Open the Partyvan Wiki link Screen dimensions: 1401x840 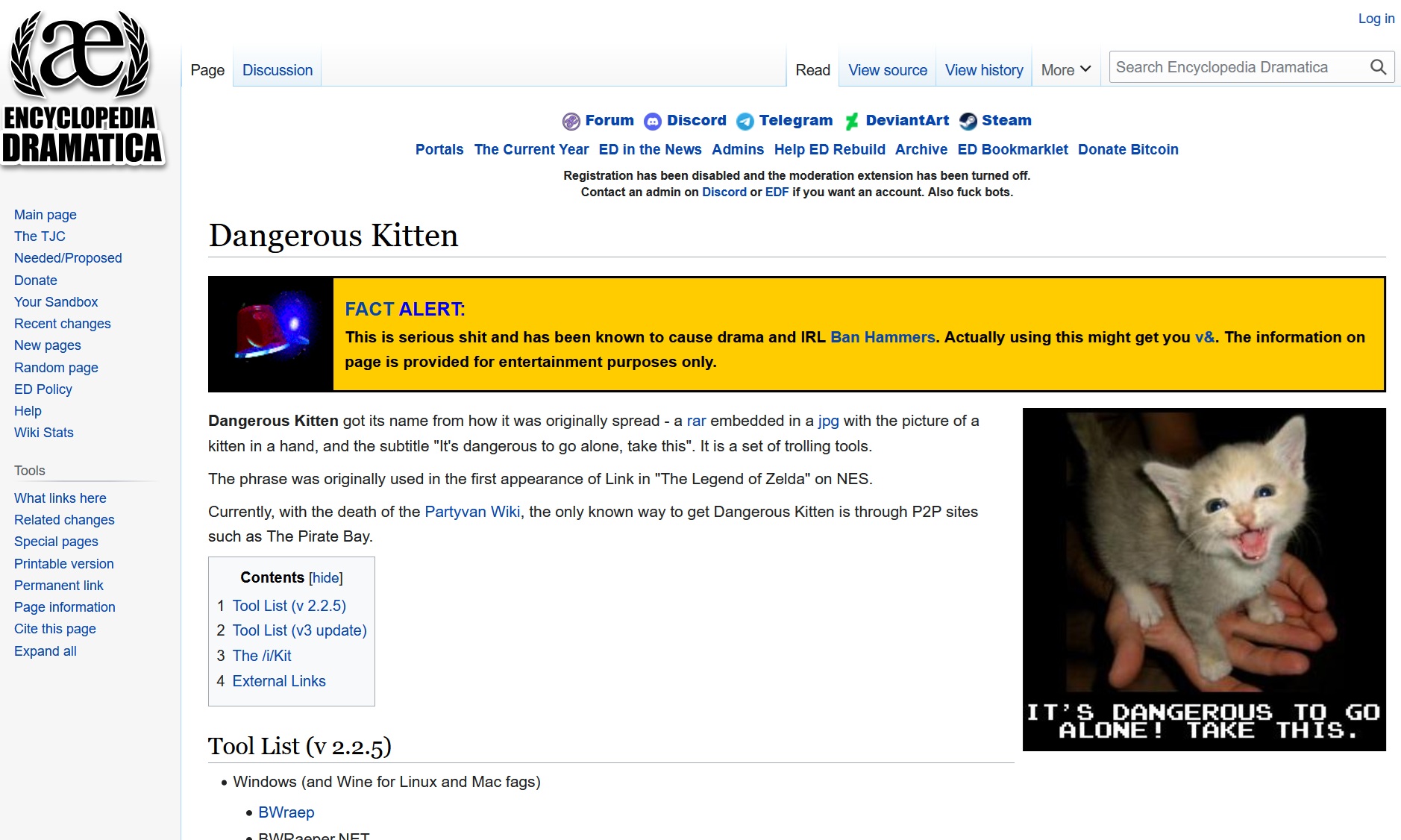point(472,512)
